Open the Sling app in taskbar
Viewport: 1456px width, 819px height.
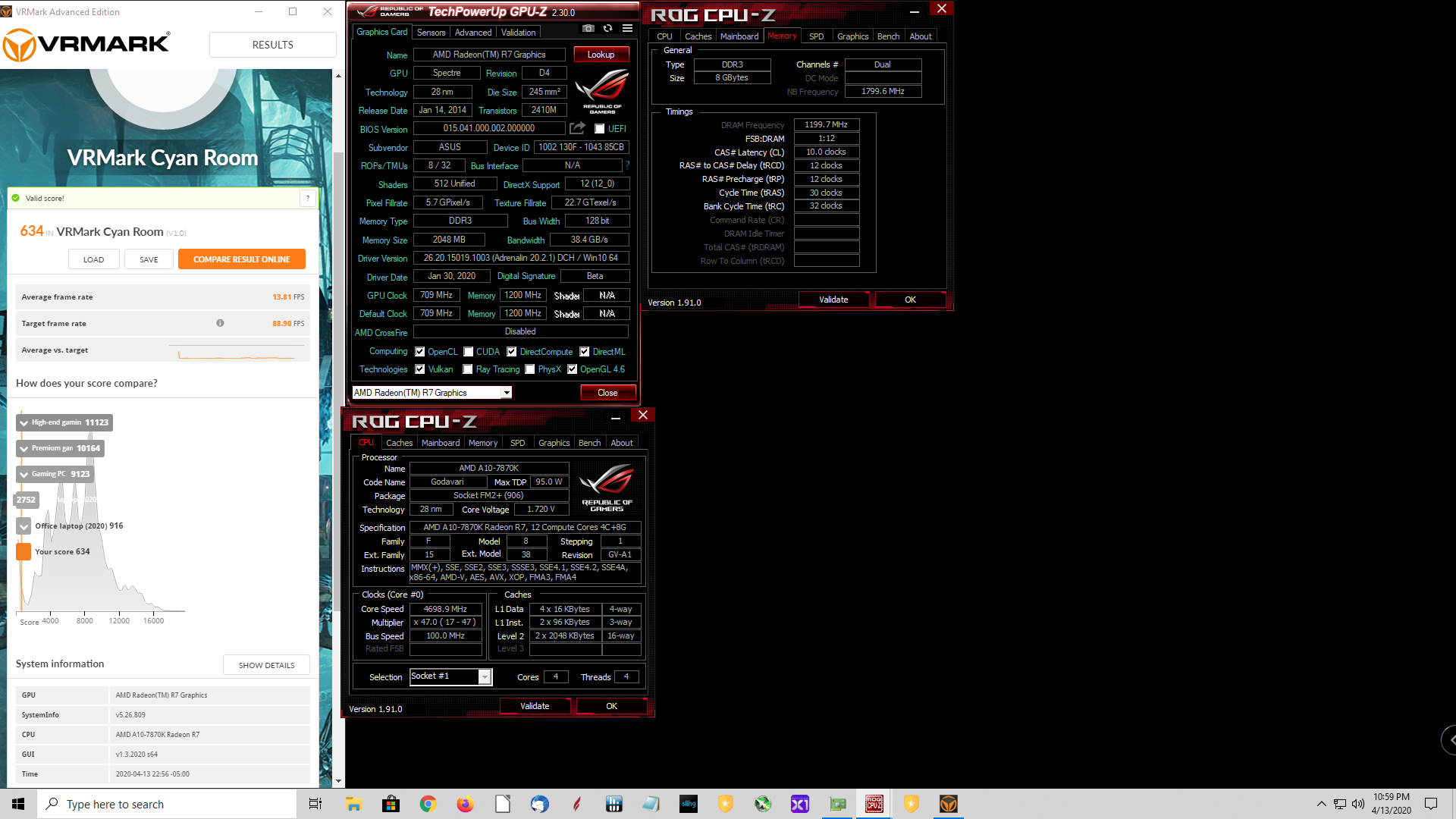click(x=689, y=804)
